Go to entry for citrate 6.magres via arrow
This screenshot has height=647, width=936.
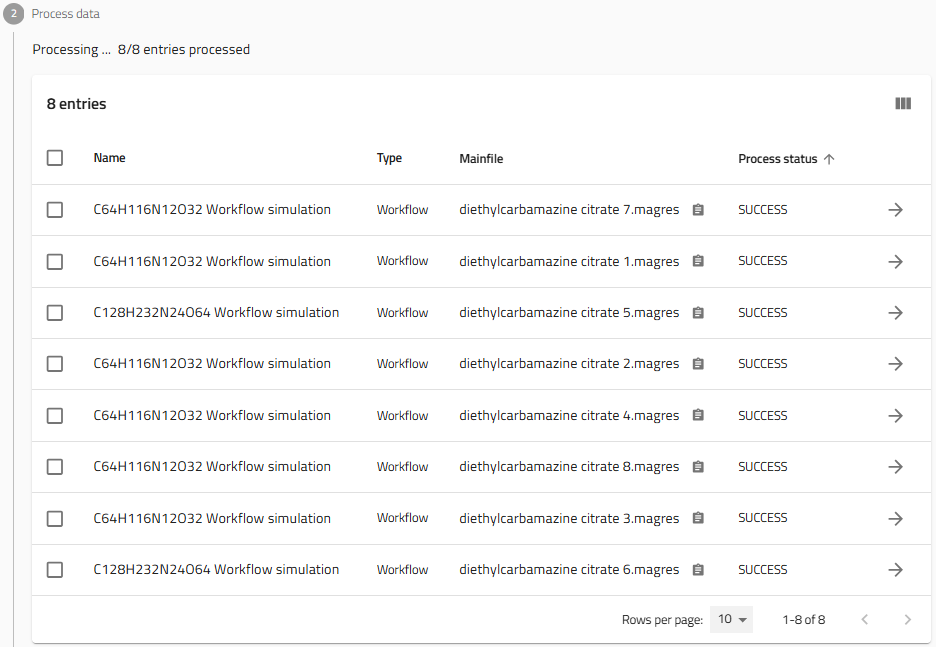tap(895, 570)
